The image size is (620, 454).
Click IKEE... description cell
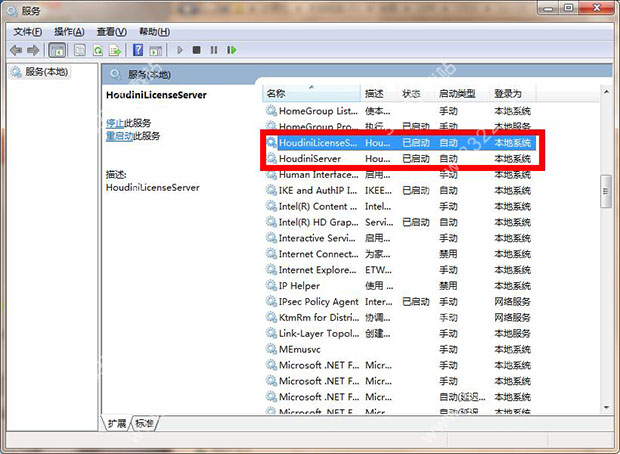point(378,190)
